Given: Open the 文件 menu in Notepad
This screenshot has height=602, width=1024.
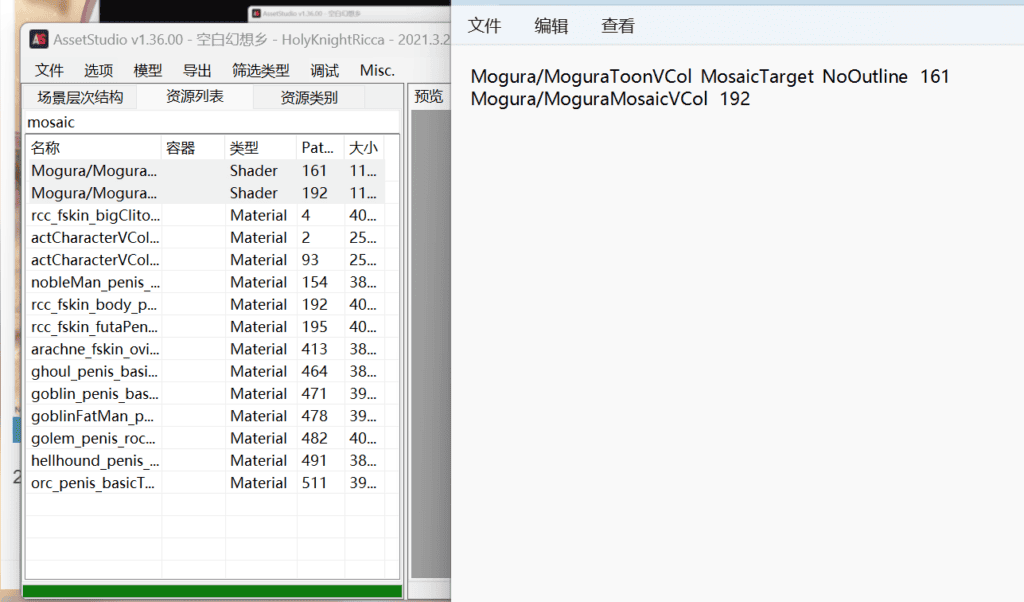Looking at the screenshot, I should 485,26.
